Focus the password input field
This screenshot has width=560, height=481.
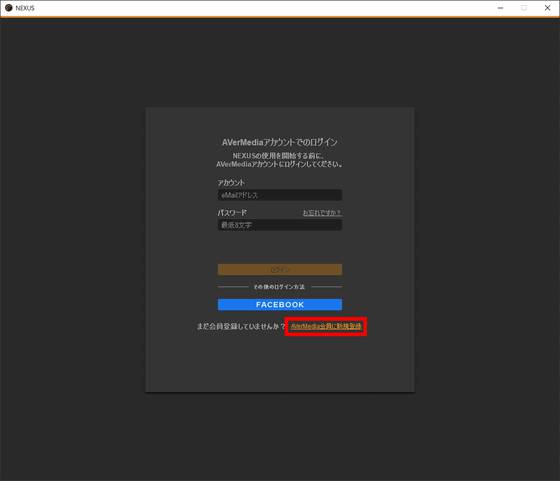[280, 225]
